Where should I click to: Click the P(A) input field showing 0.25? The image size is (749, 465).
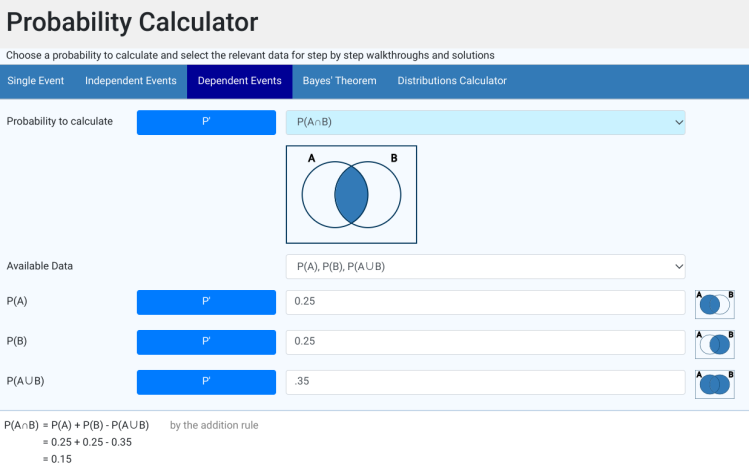[x=485, y=302]
